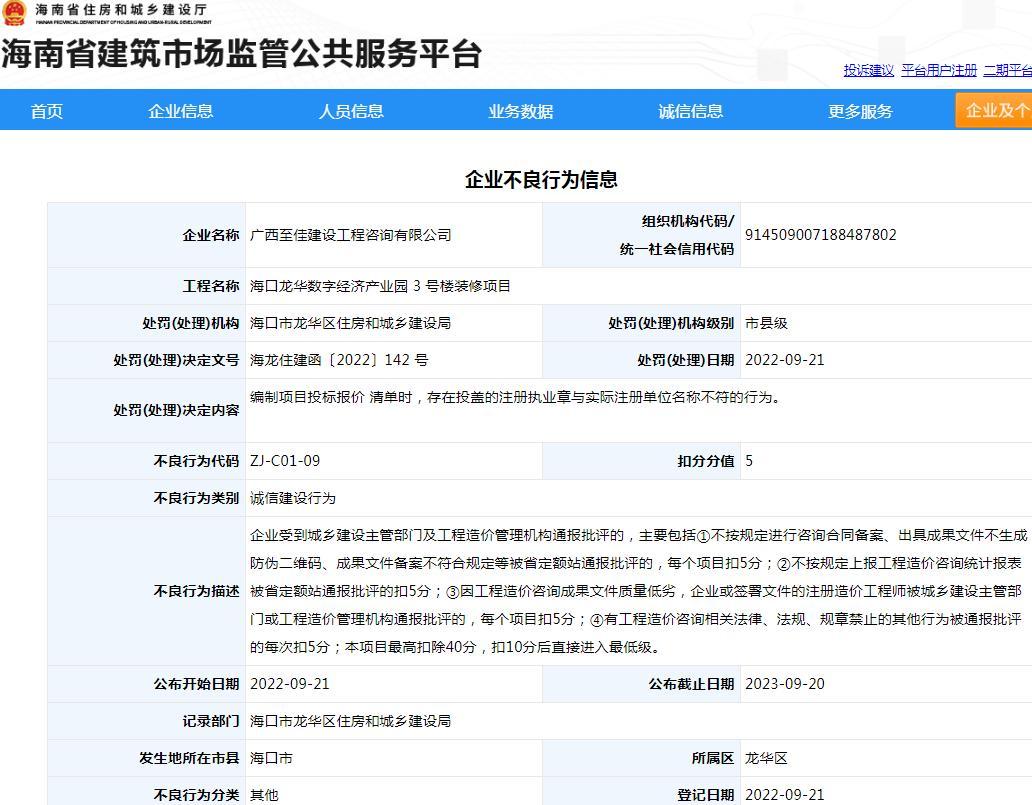
Task: Select document number 海龙住建函〔2022〕142 号
Action: tap(339, 360)
